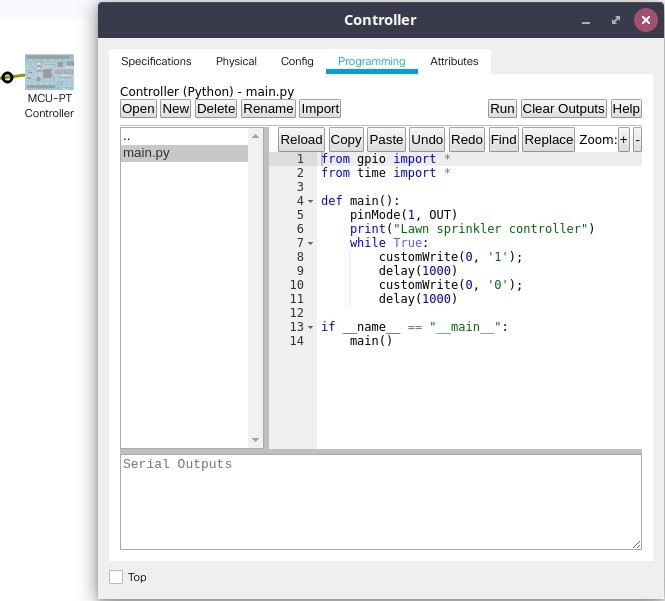Click the 'main()' call on line 14
The height and width of the screenshot is (601, 665).
tap(371, 341)
